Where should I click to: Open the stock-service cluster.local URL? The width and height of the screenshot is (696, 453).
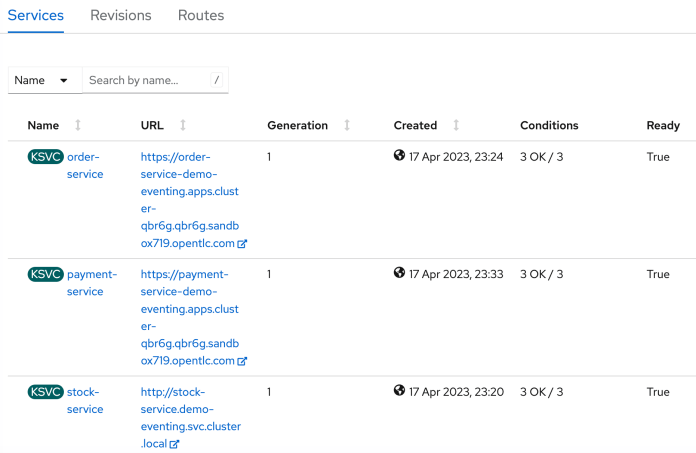191,418
